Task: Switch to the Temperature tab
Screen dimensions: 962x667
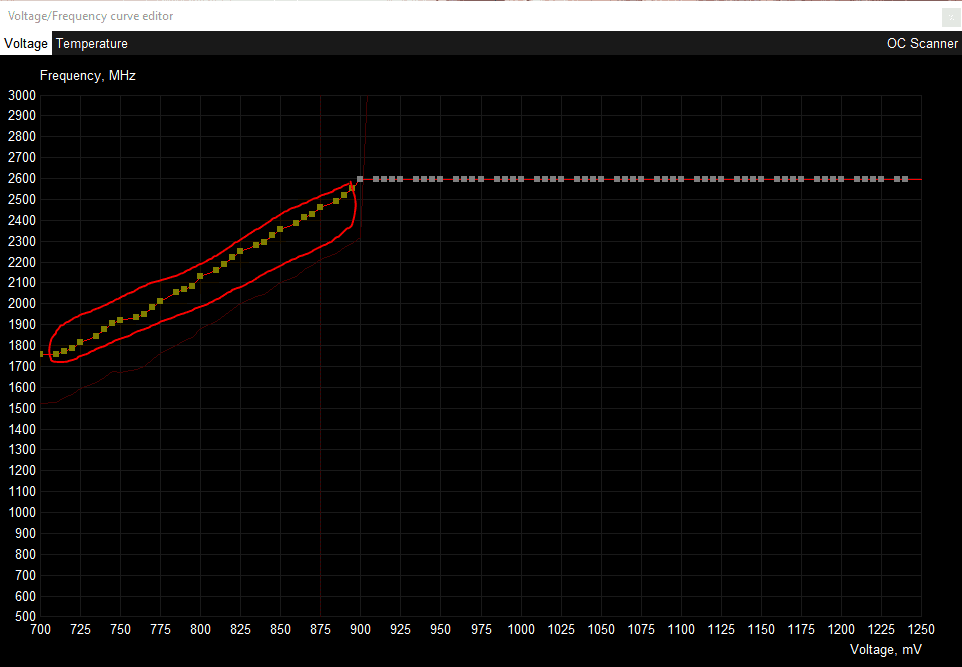Action: click(x=92, y=44)
